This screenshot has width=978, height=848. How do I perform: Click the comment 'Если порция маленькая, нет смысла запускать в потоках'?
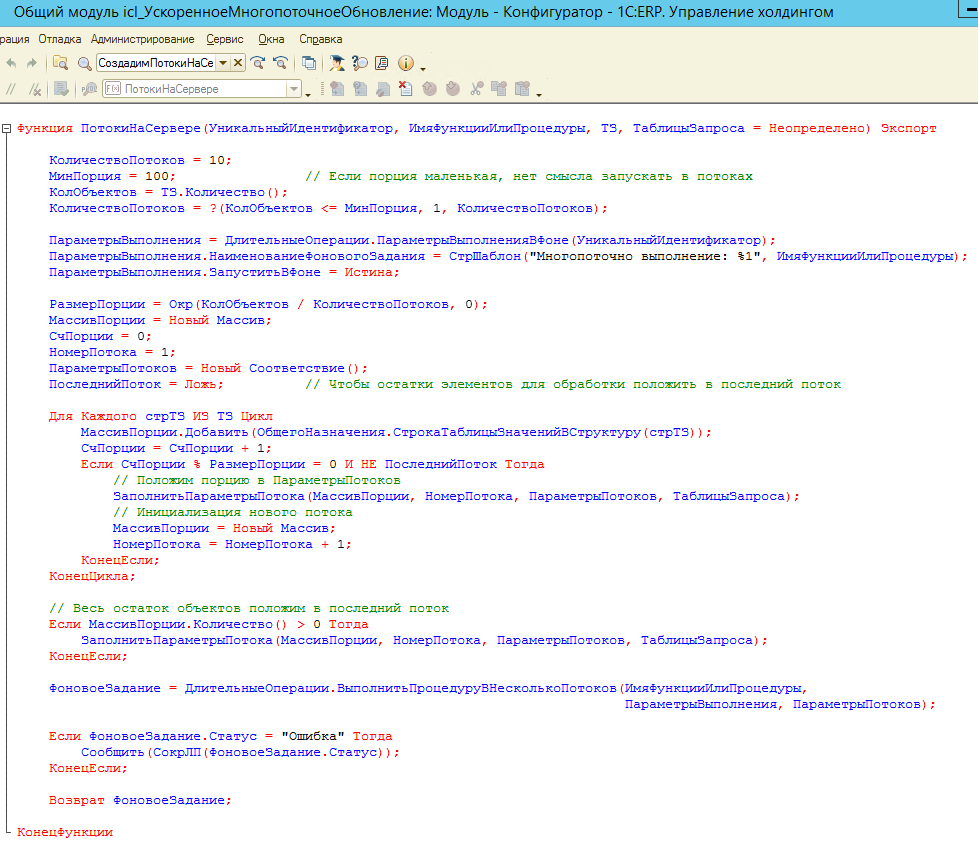pos(529,176)
